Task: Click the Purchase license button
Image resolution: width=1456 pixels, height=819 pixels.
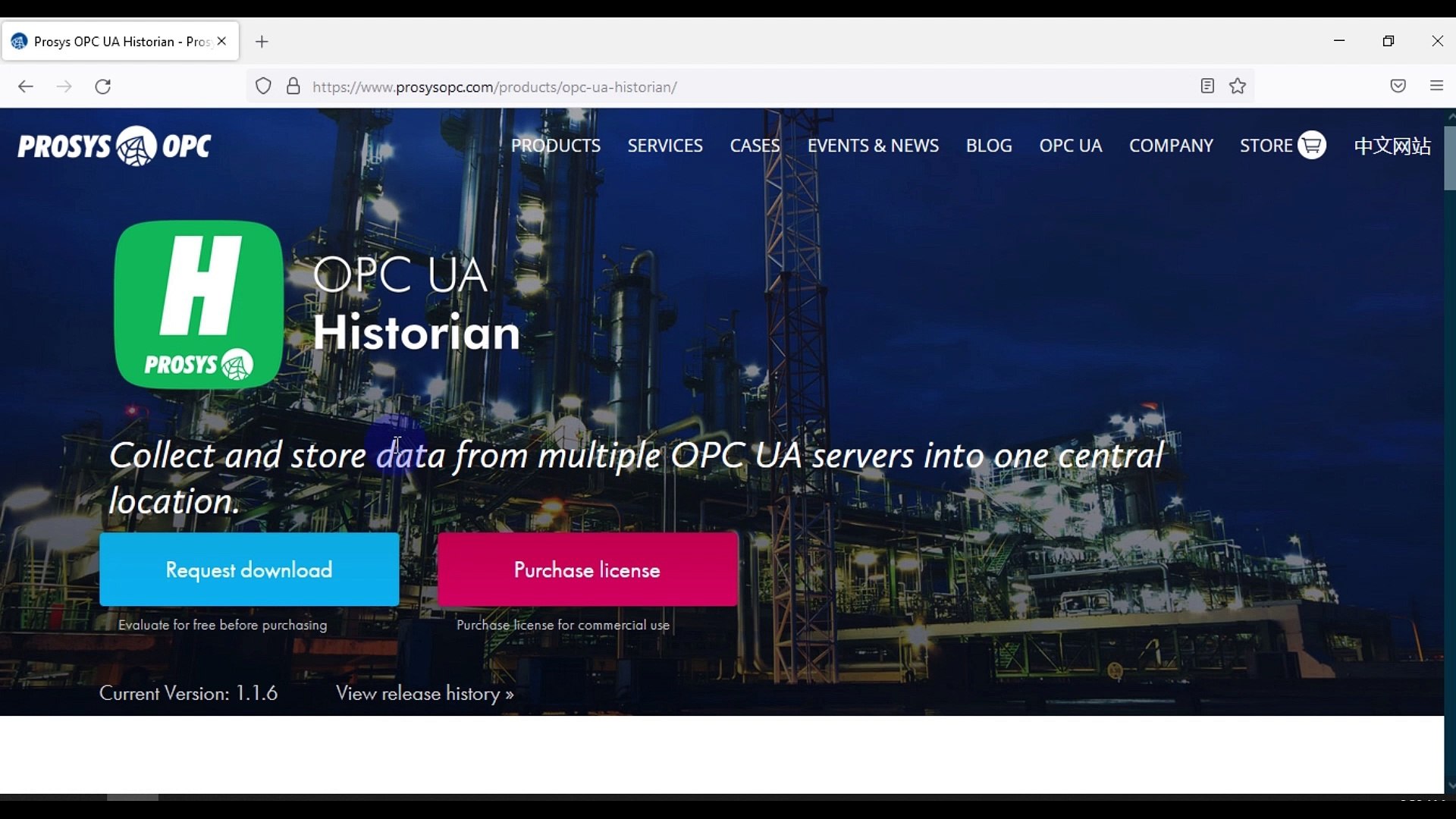Action: (x=588, y=570)
